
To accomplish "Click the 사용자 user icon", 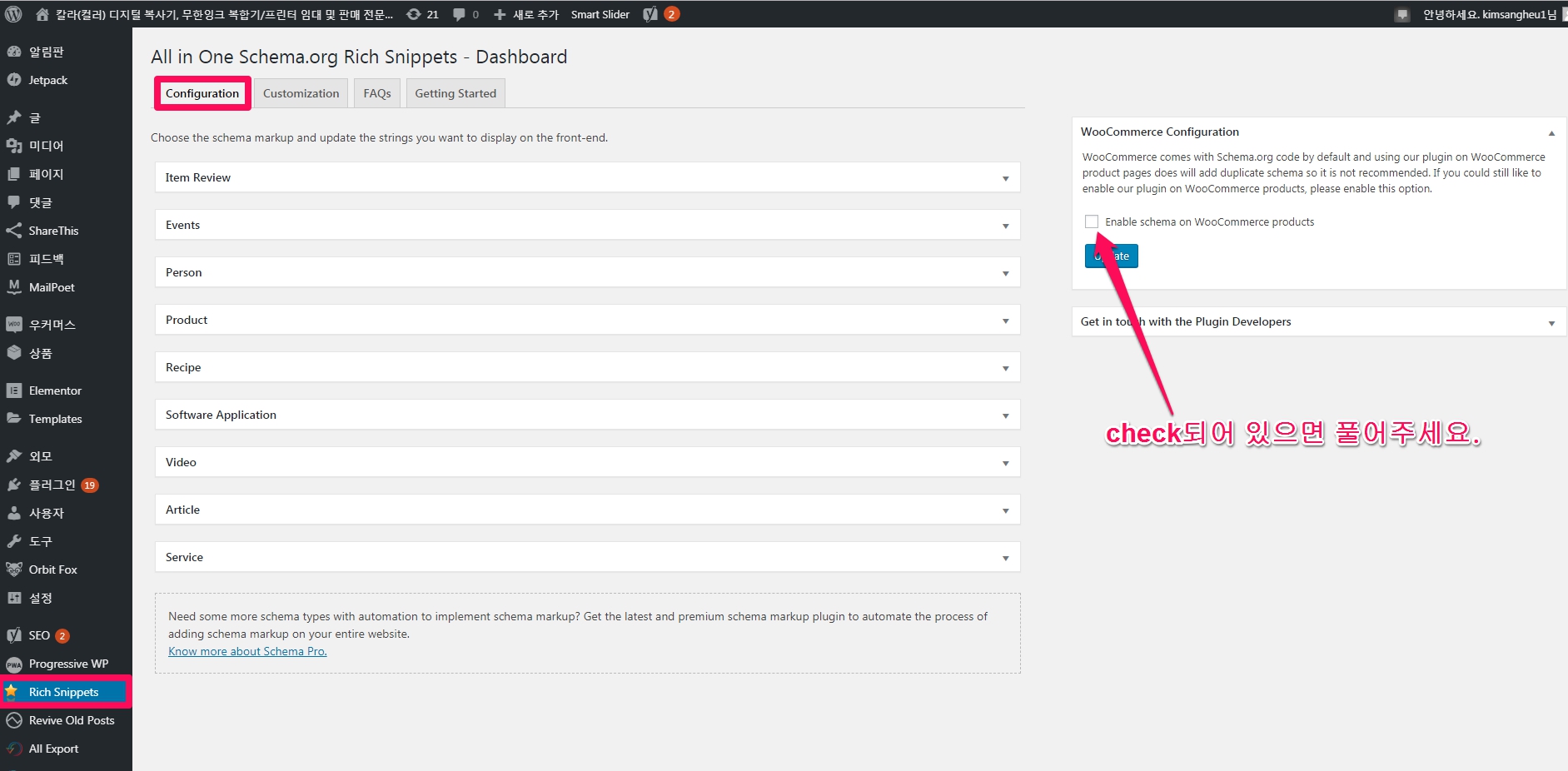I will pos(14,513).
